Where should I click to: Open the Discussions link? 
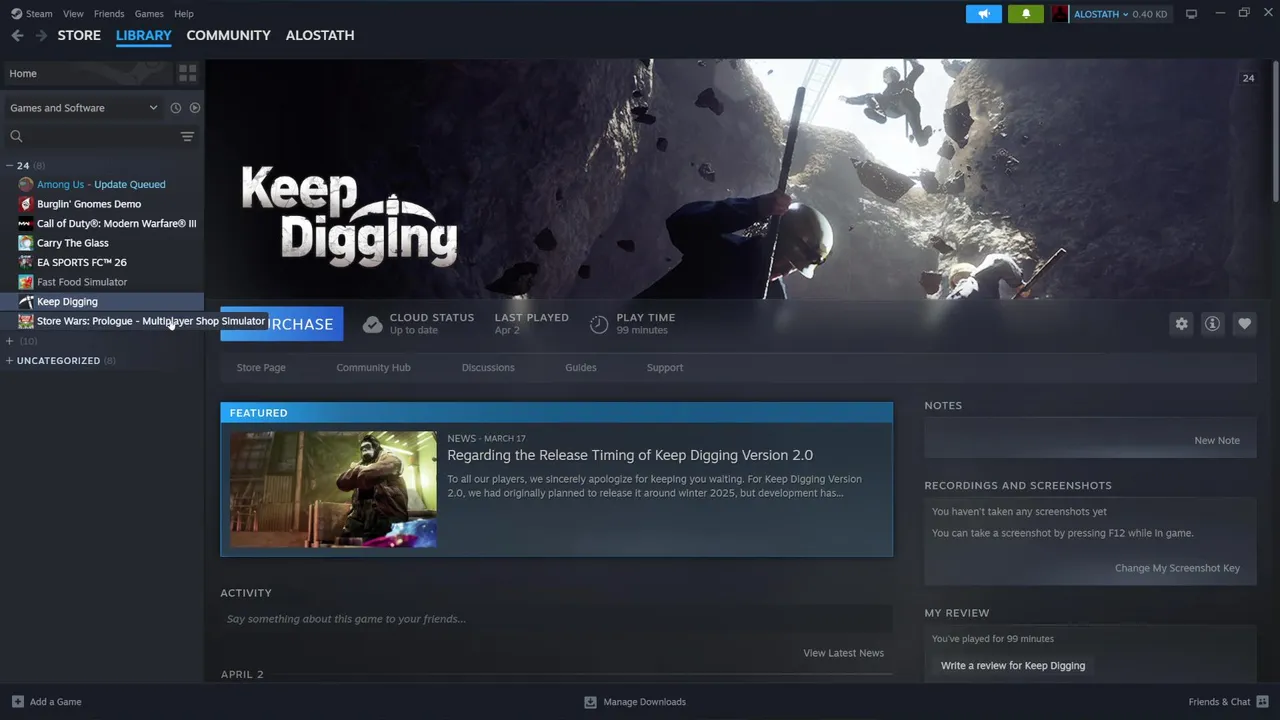pos(488,368)
